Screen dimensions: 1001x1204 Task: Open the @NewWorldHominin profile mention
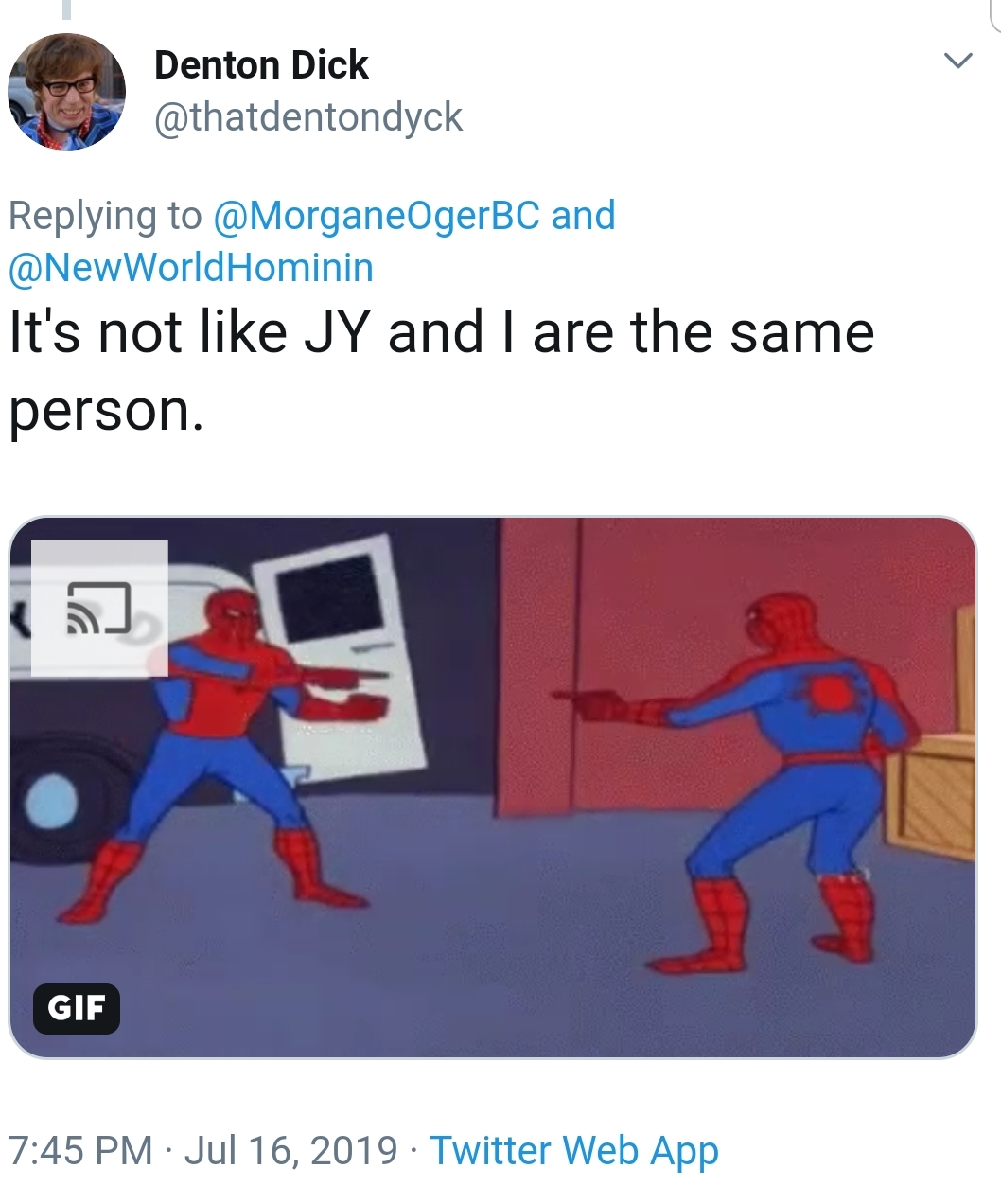[191, 268]
